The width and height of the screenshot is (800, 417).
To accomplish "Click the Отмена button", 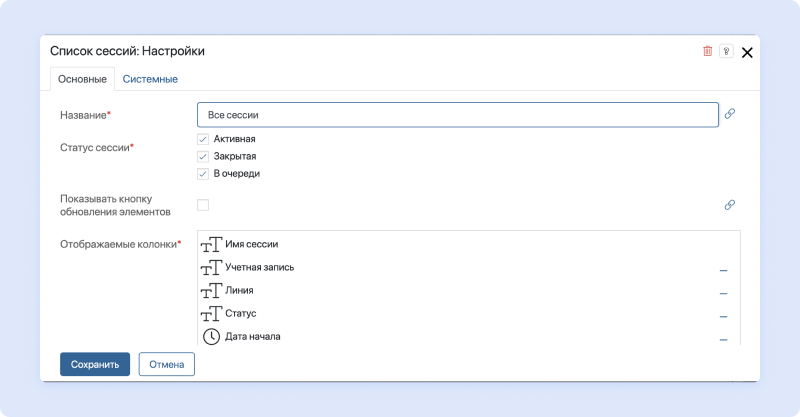I will pos(166,364).
